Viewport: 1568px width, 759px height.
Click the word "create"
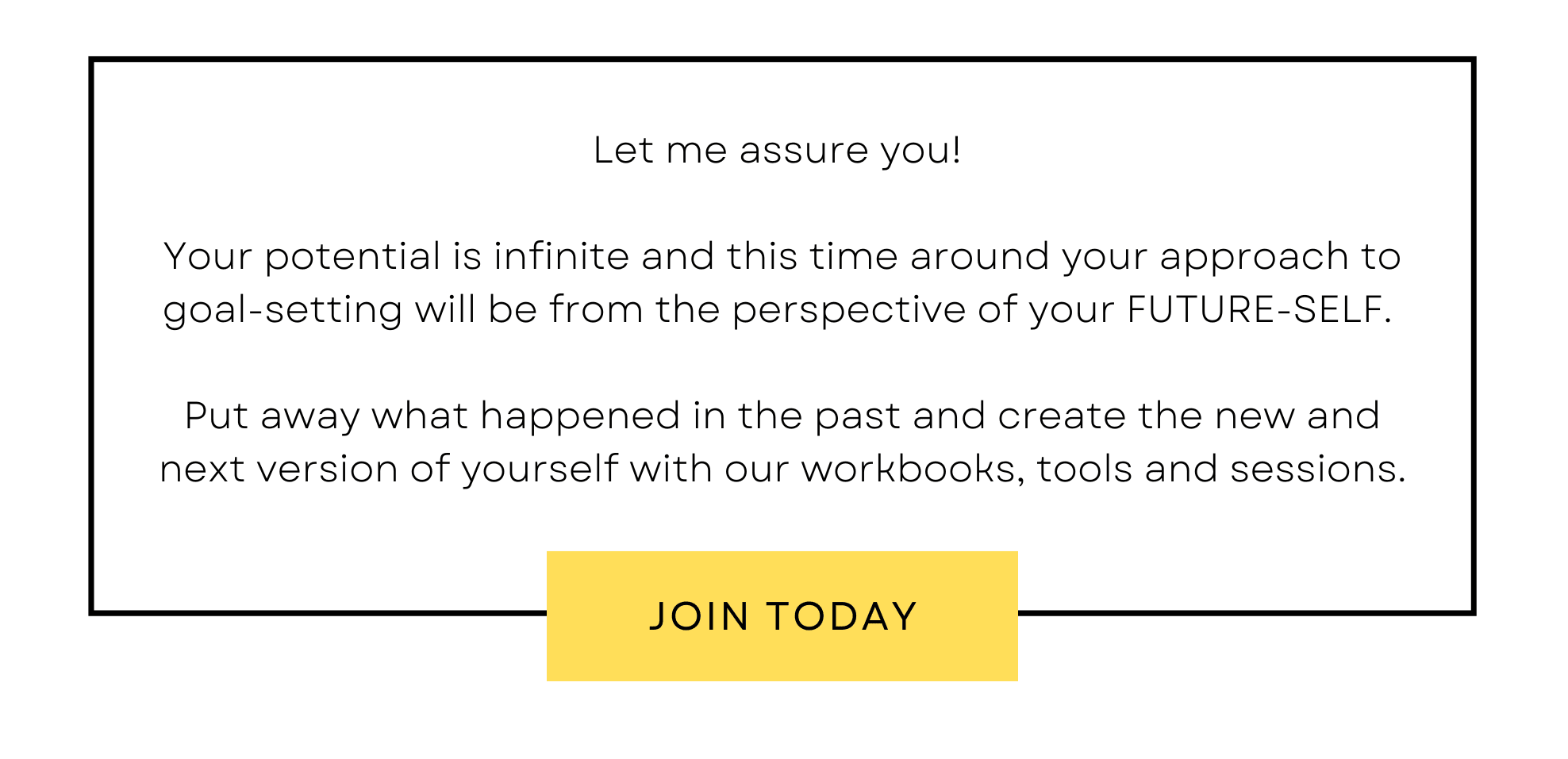[1061, 416]
